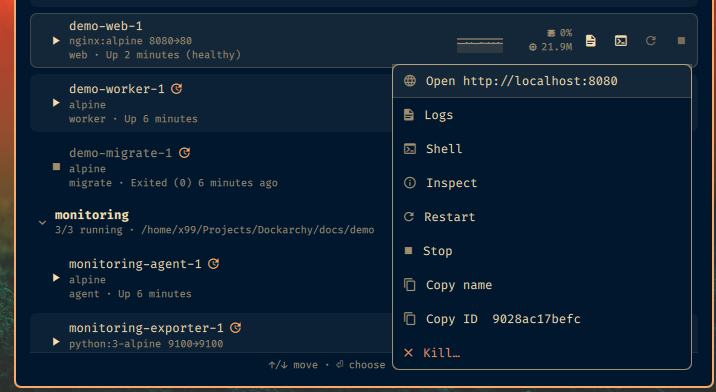Click the restart-policy badge beside monitoring-exporter-1
The image size is (716, 392).
(236, 328)
